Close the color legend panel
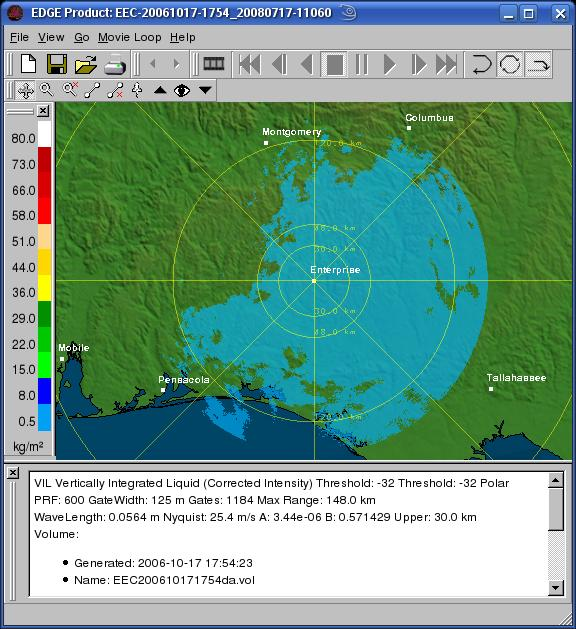Screen dimensions: 576x629 (43, 111)
